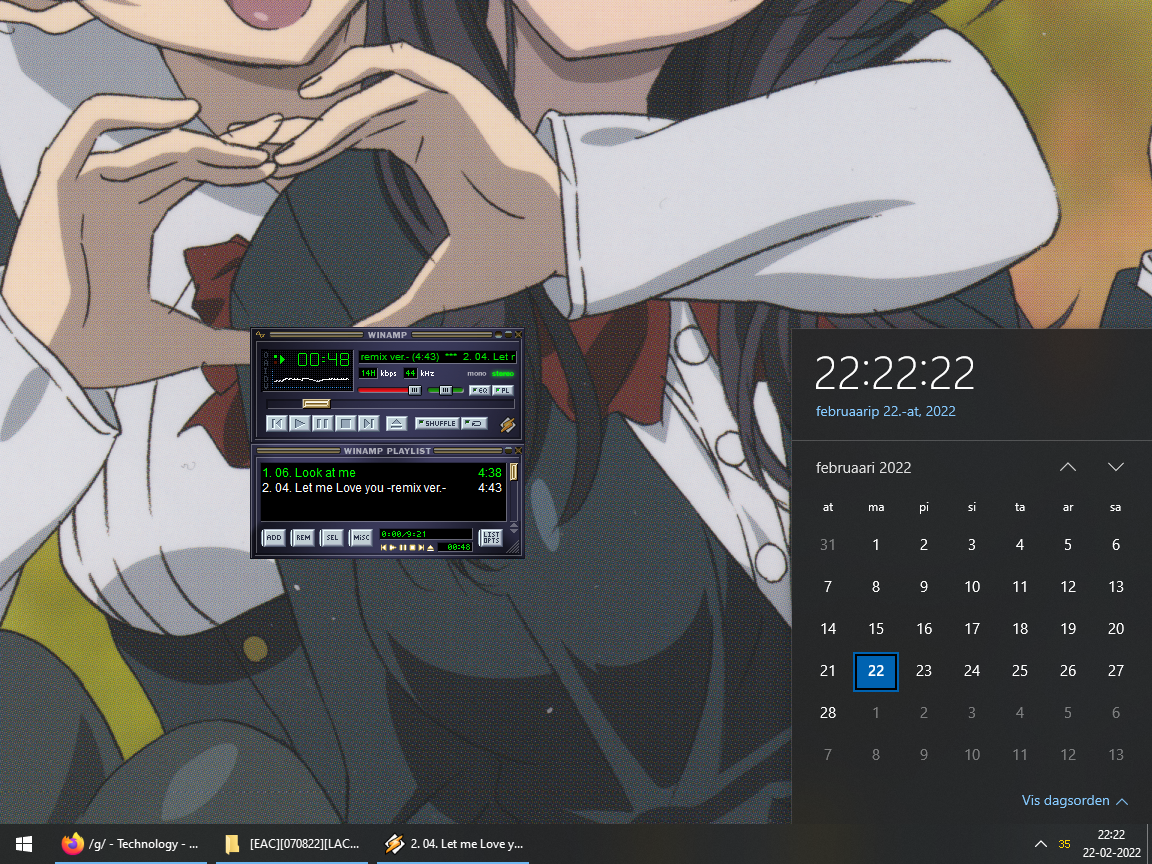Select February 5 in the calendar
The height and width of the screenshot is (864, 1152).
point(1068,545)
